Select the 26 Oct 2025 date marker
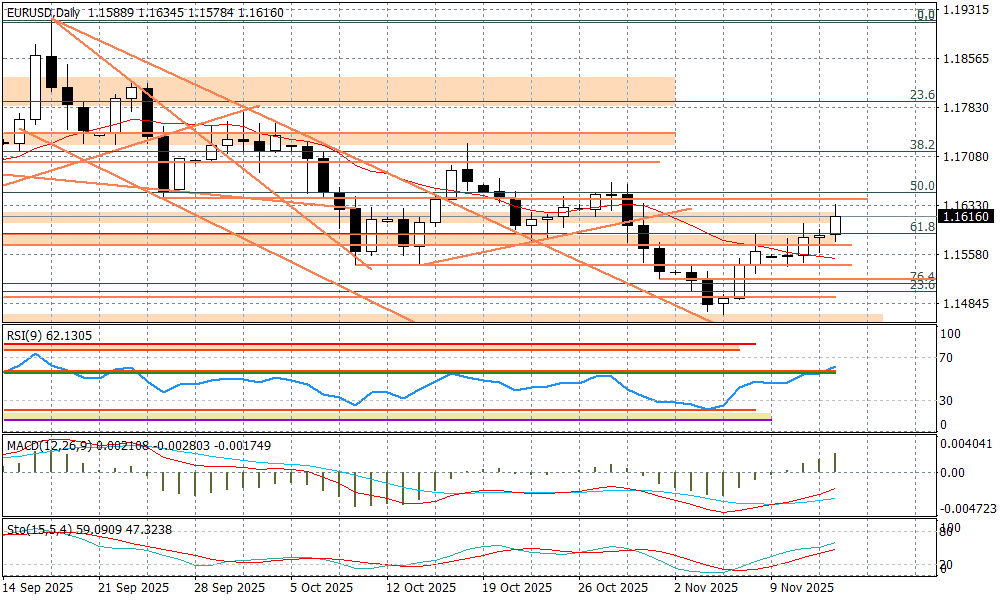 coord(615,588)
